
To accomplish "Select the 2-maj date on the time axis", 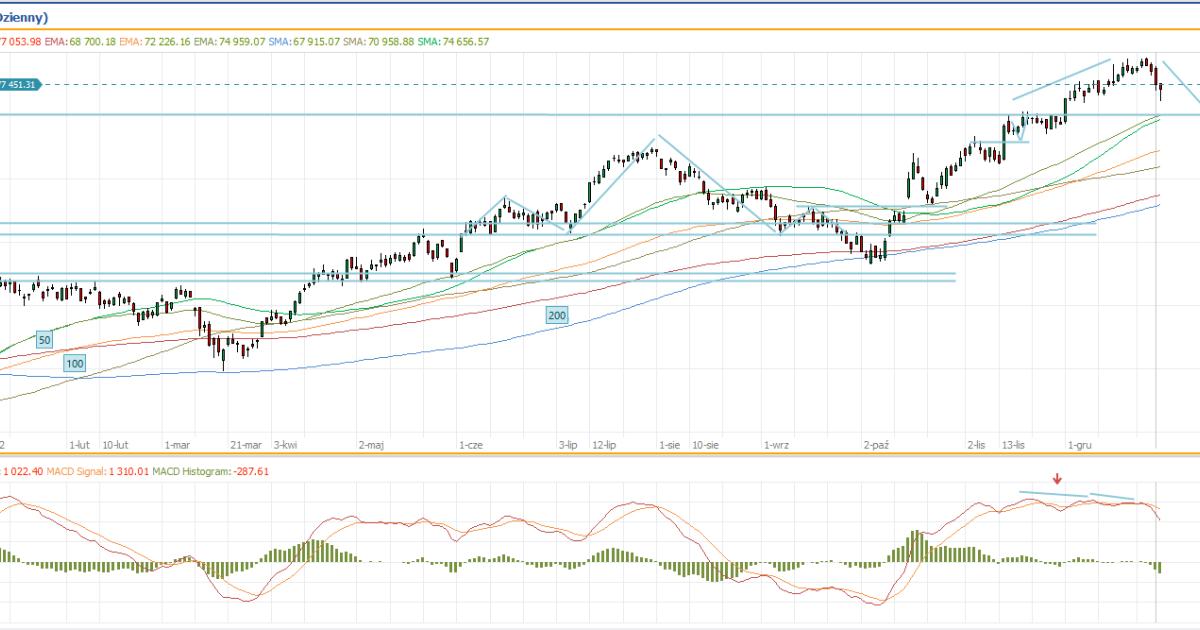I will point(370,443).
